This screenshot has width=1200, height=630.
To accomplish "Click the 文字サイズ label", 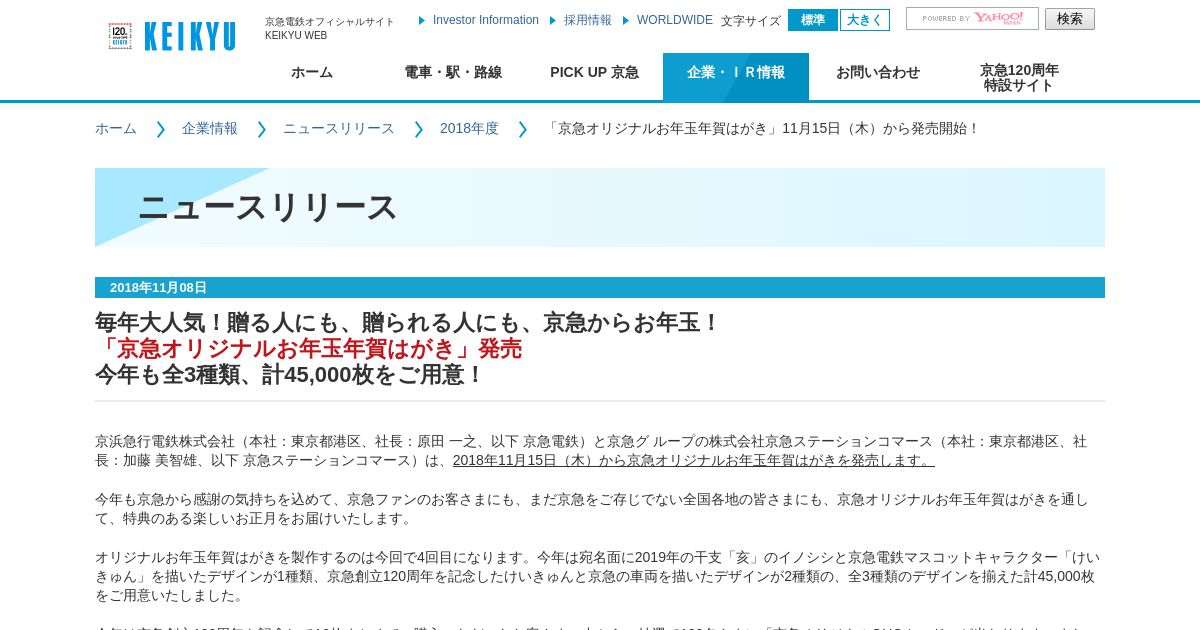I will coord(751,21).
